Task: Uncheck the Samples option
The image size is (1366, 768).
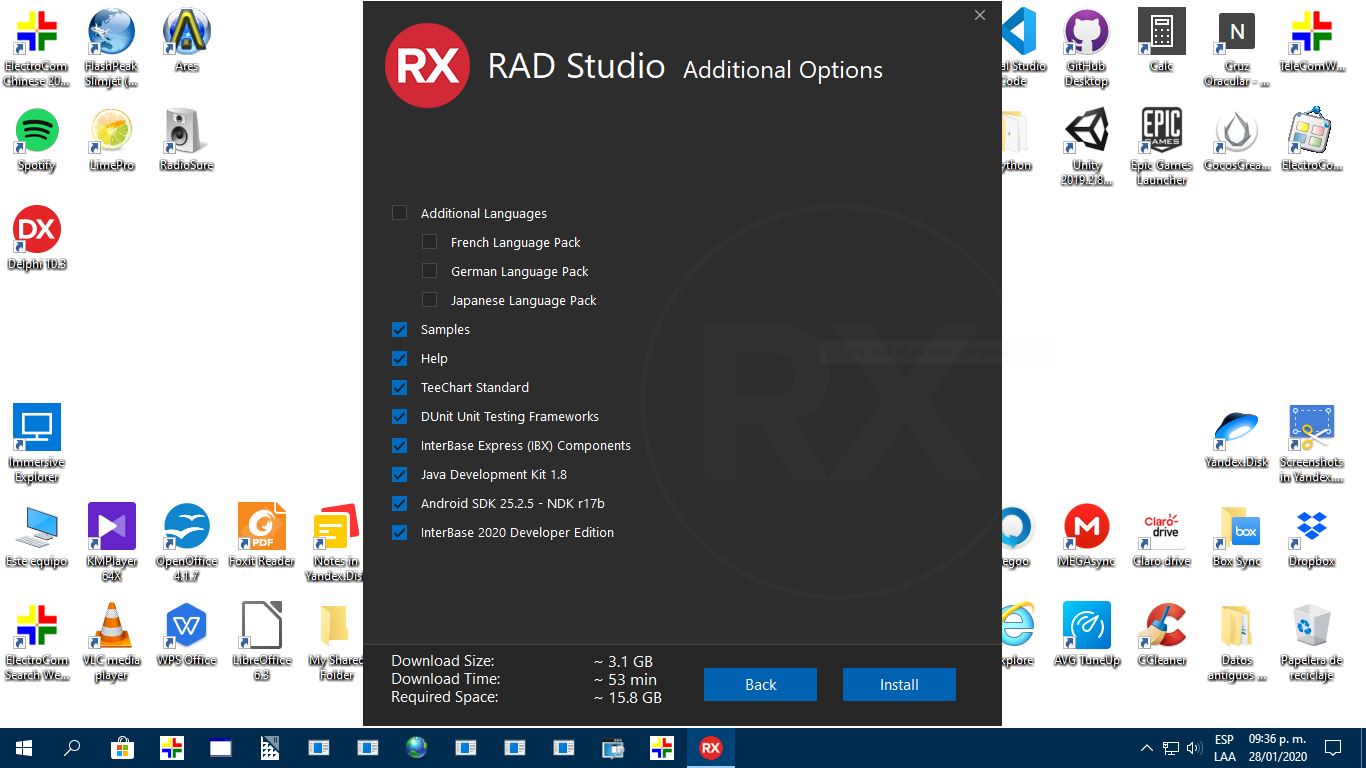Action: coord(400,329)
